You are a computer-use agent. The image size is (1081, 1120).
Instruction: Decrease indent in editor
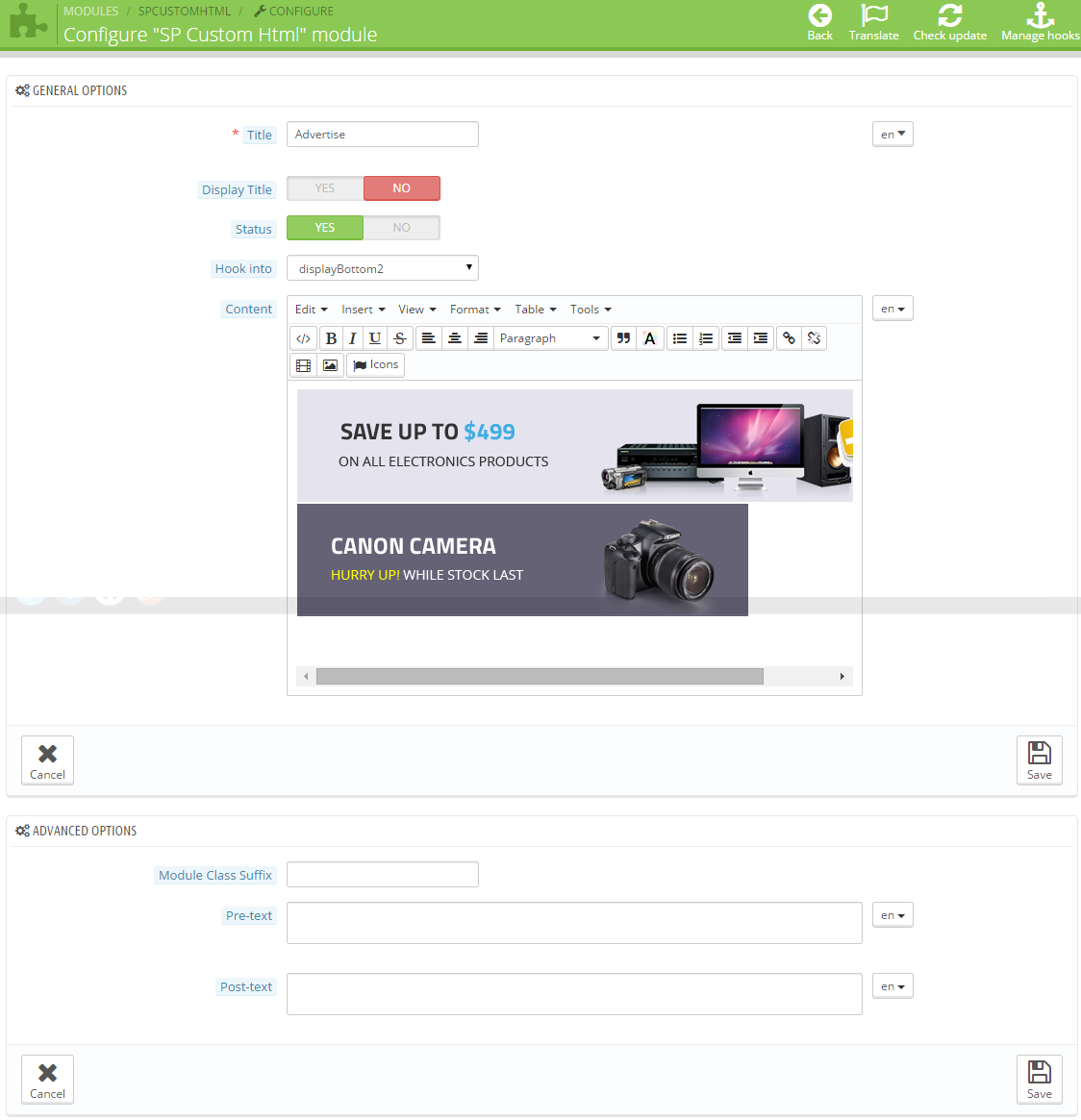(x=735, y=338)
